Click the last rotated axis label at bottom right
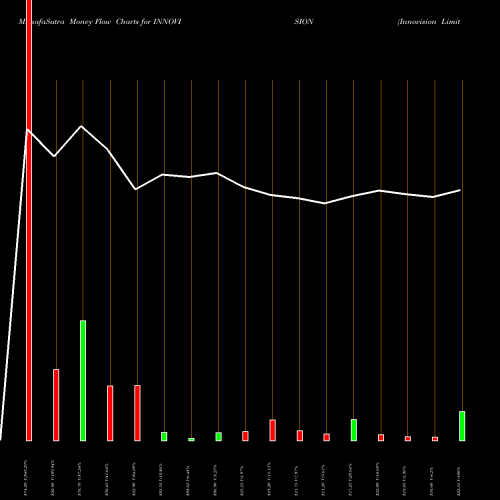The height and width of the screenshot is (500, 500). [460, 481]
